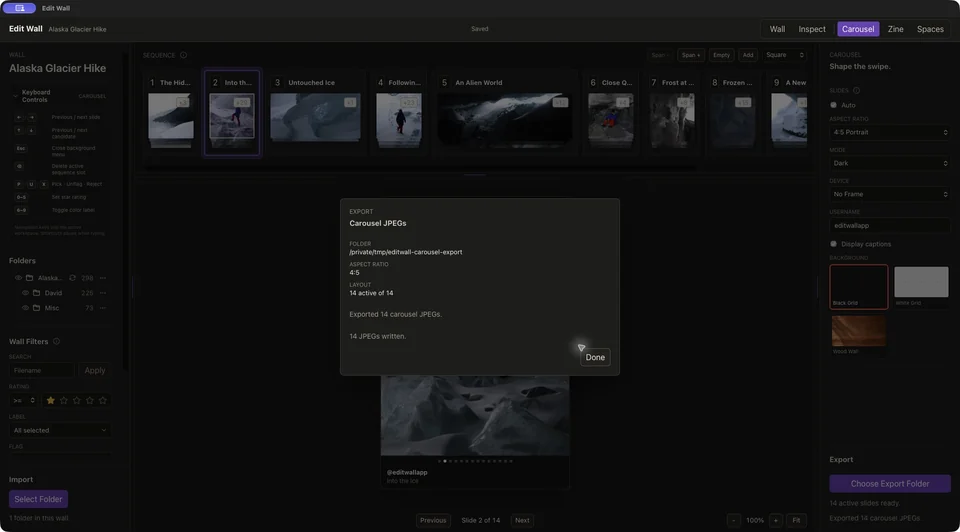This screenshot has width=960, height=532.
Task: Zoom in with the plus button
Action: pyautogui.click(x=775, y=520)
